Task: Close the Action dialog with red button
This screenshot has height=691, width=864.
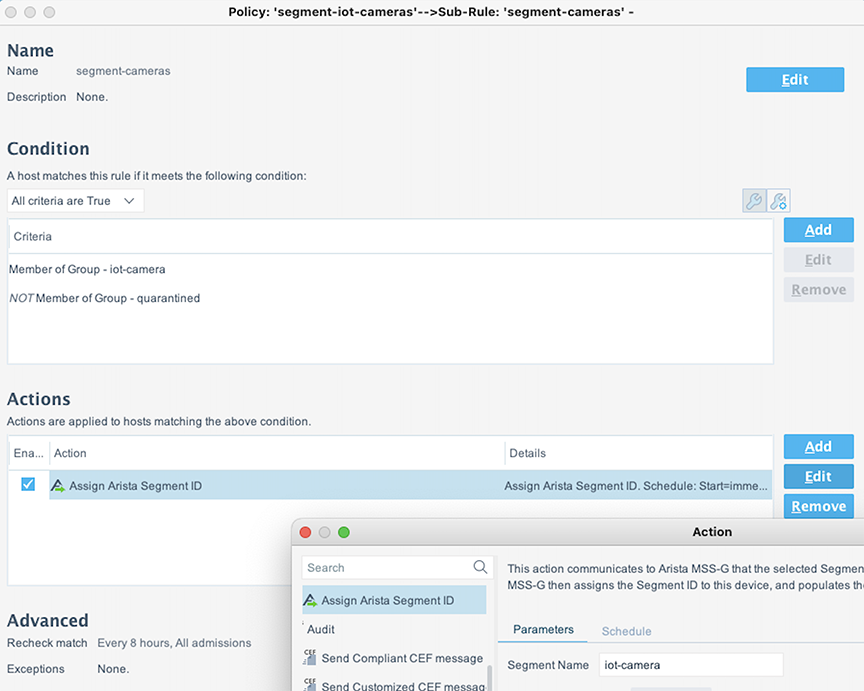Action: click(x=305, y=532)
